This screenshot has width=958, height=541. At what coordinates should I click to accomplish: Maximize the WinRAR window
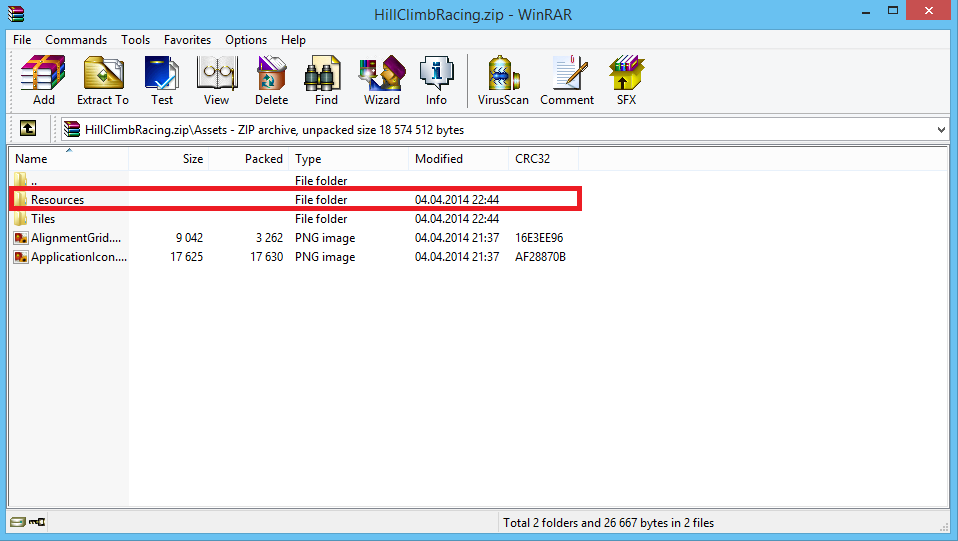[x=893, y=12]
